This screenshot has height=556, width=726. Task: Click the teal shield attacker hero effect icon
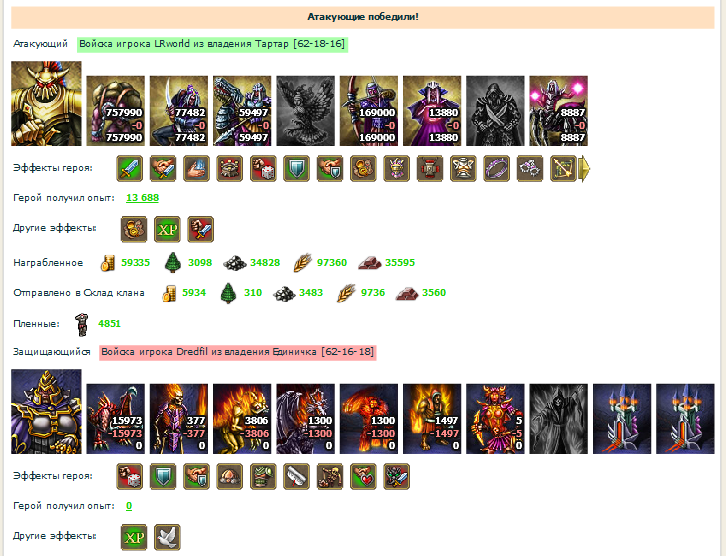(296, 169)
